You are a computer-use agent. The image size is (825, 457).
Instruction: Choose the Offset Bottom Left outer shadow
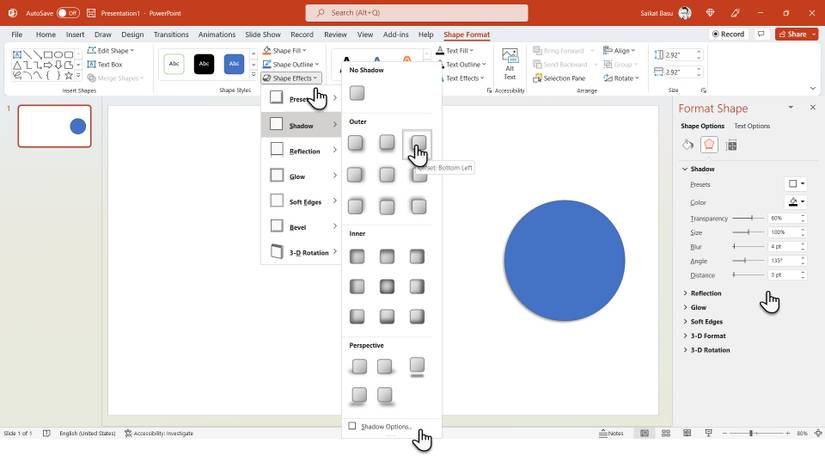point(418,143)
